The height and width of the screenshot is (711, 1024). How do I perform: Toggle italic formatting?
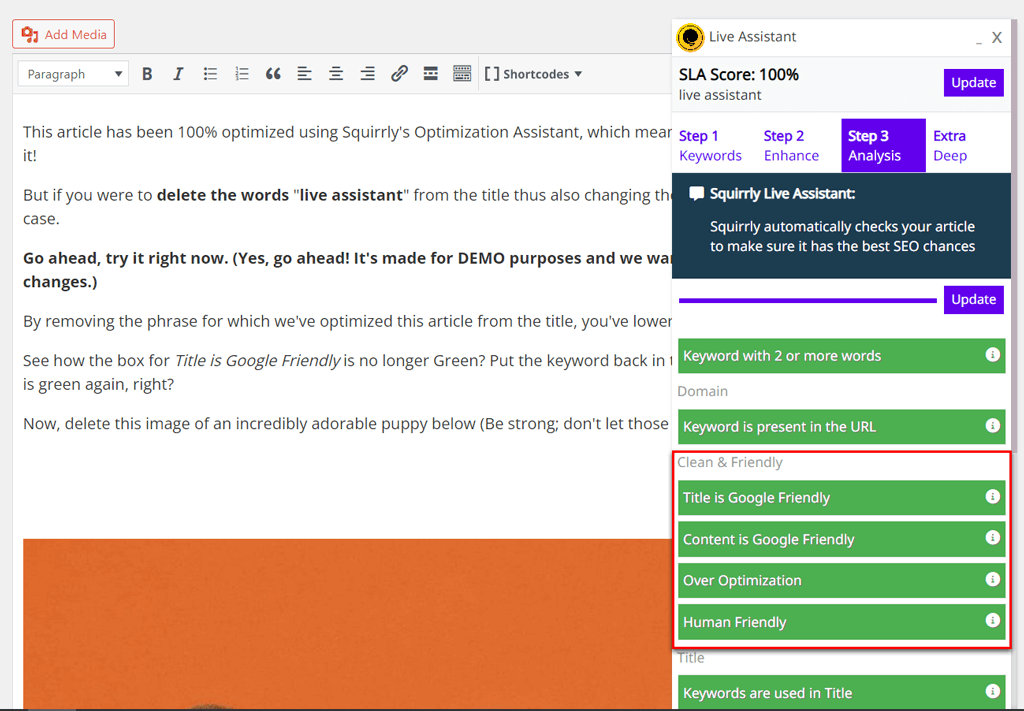(x=178, y=74)
